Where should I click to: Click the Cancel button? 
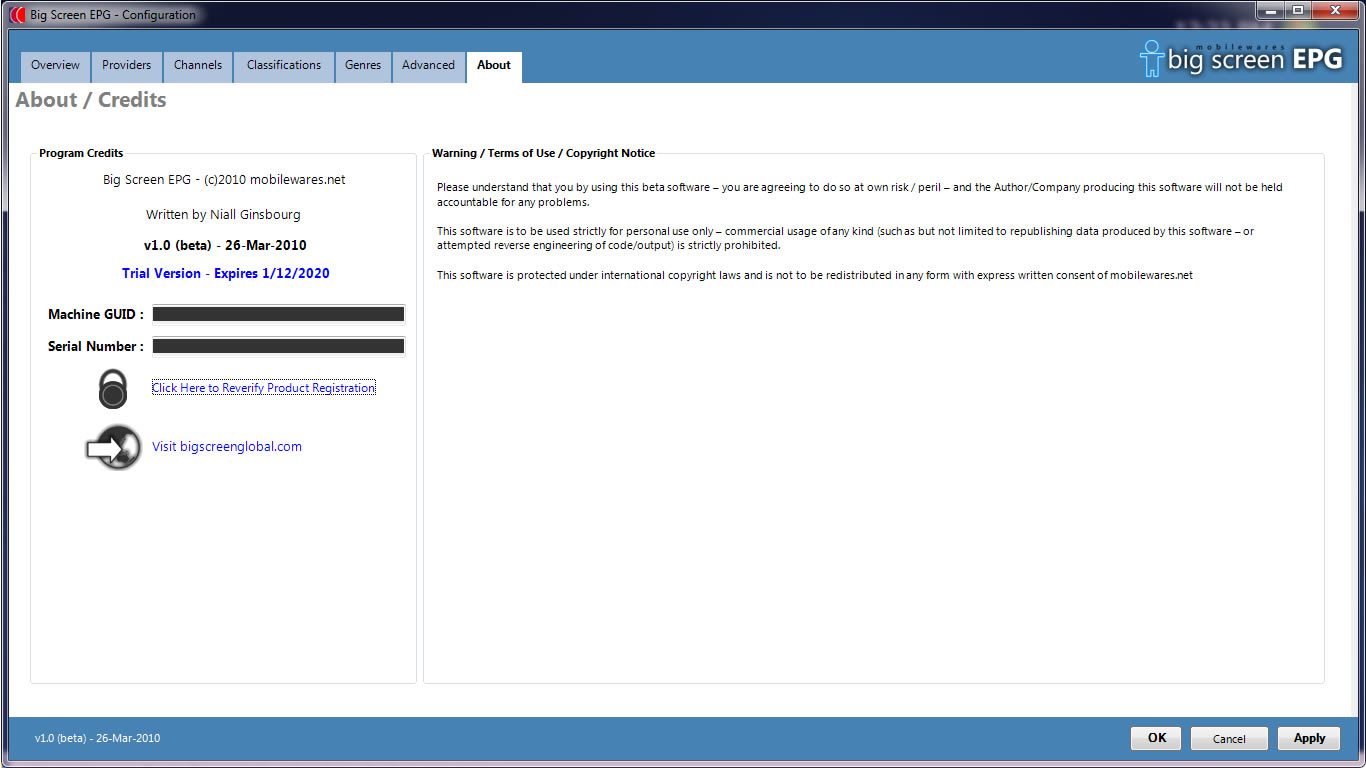1229,739
